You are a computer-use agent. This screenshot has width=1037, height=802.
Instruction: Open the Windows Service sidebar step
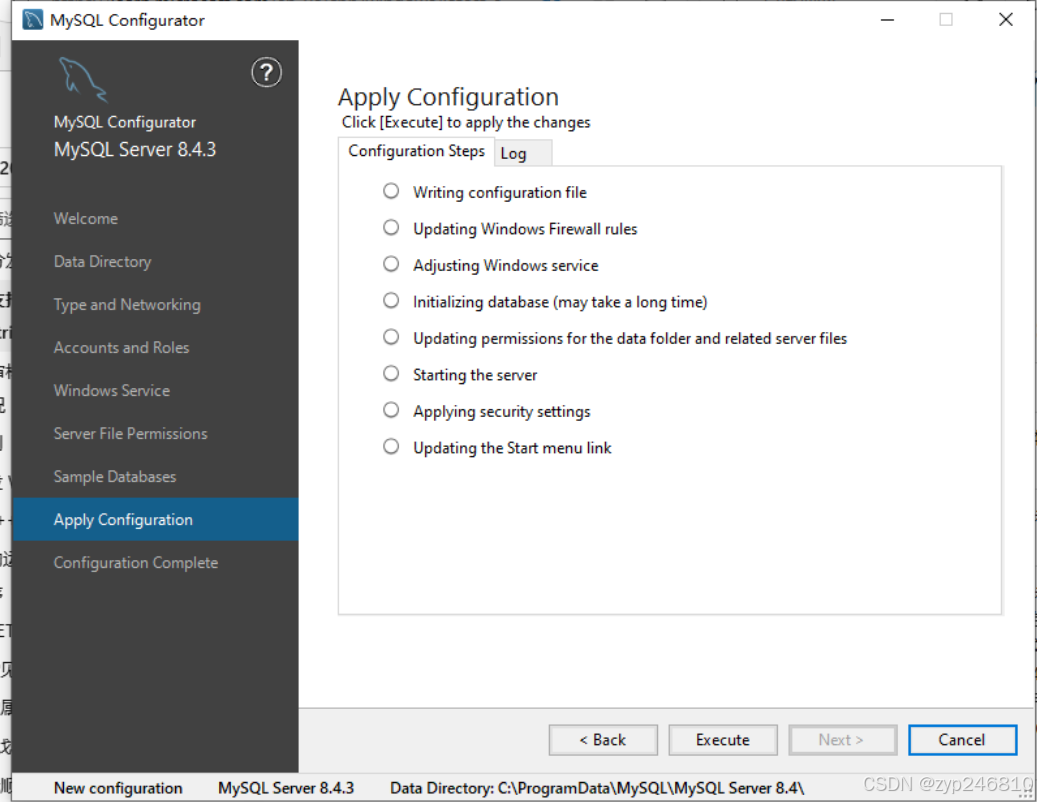(x=112, y=391)
